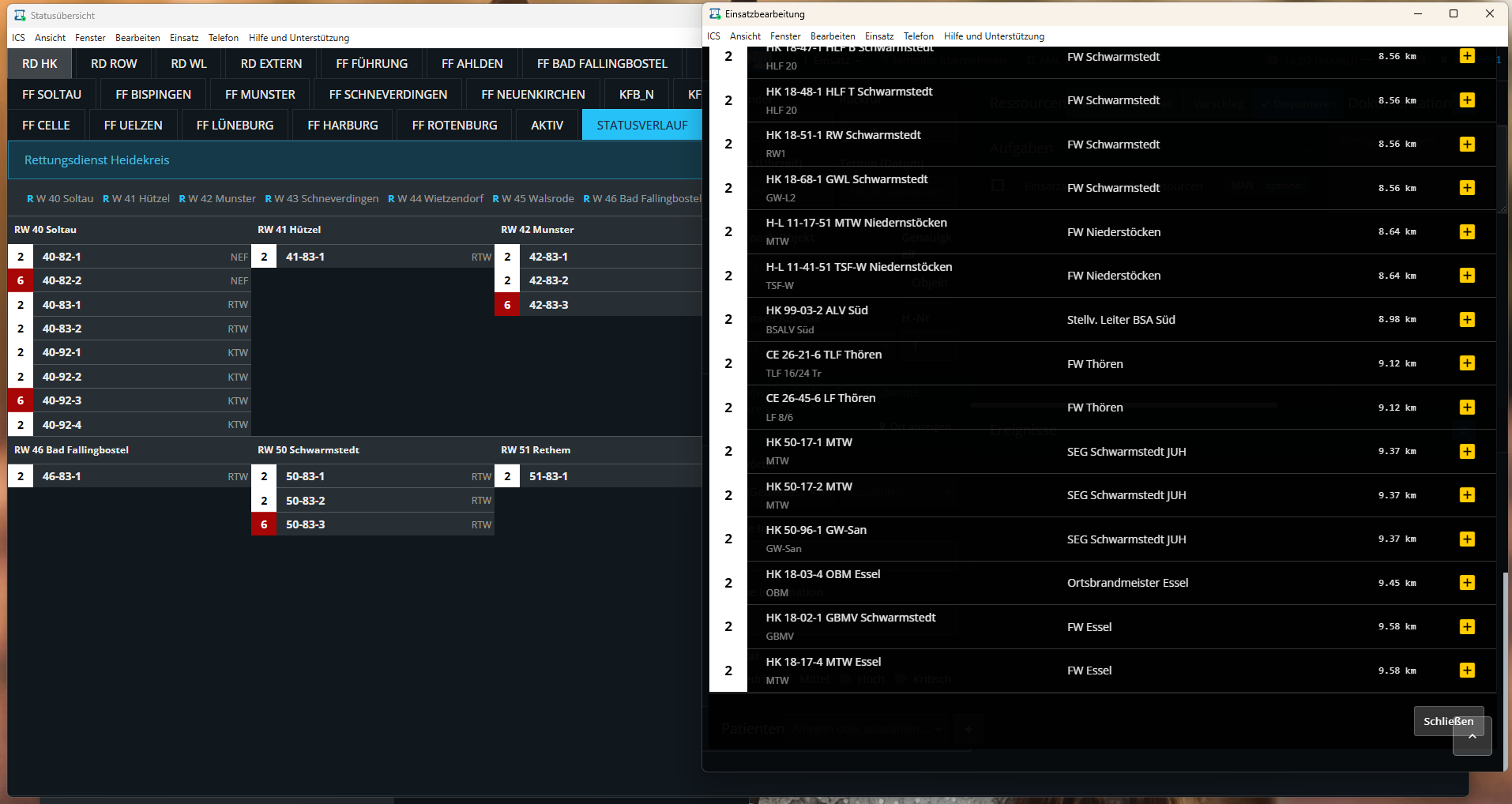Viewport: 1512px width, 804px height.
Task: Add H-L 11-17-51 MTW Niedernstöcken with plus icon
Action: 1467,231
